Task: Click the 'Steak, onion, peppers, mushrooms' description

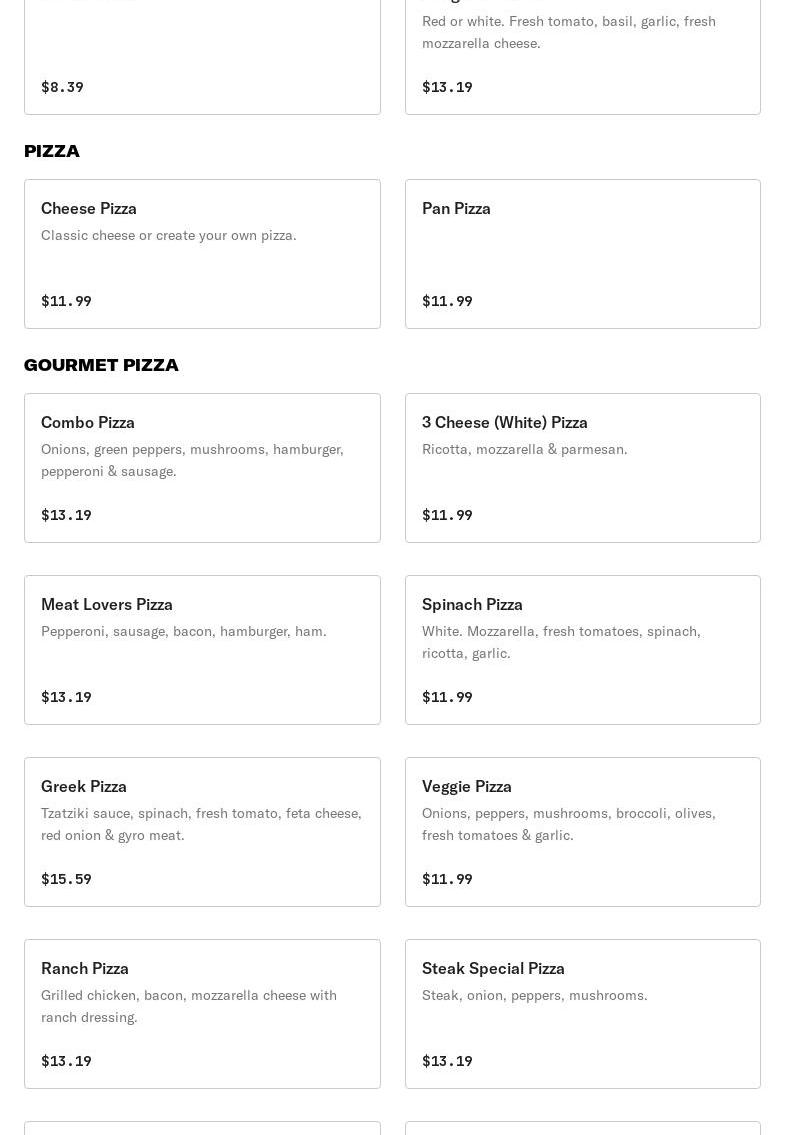Action: 535,995
